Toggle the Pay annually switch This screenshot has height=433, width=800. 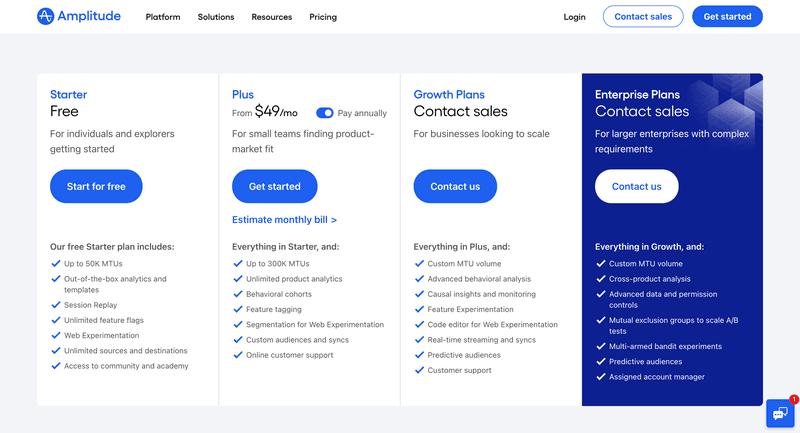[325, 113]
